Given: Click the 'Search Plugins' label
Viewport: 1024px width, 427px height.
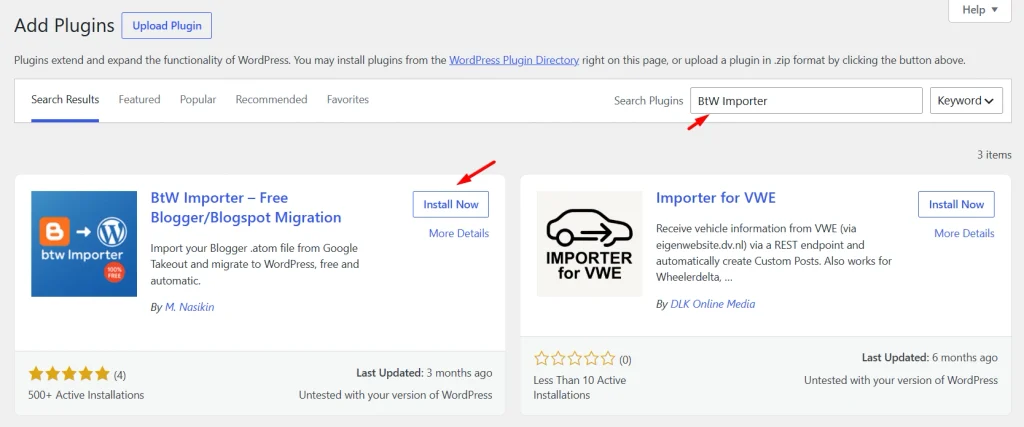Looking at the screenshot, I should coord(648,101).
